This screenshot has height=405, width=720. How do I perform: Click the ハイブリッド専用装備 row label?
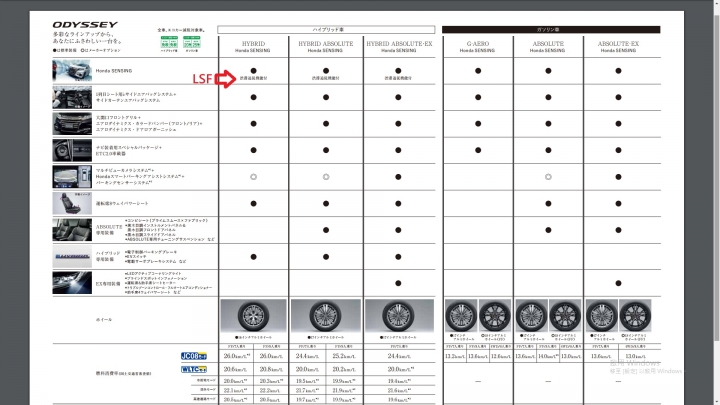click(x=108, y=256)
